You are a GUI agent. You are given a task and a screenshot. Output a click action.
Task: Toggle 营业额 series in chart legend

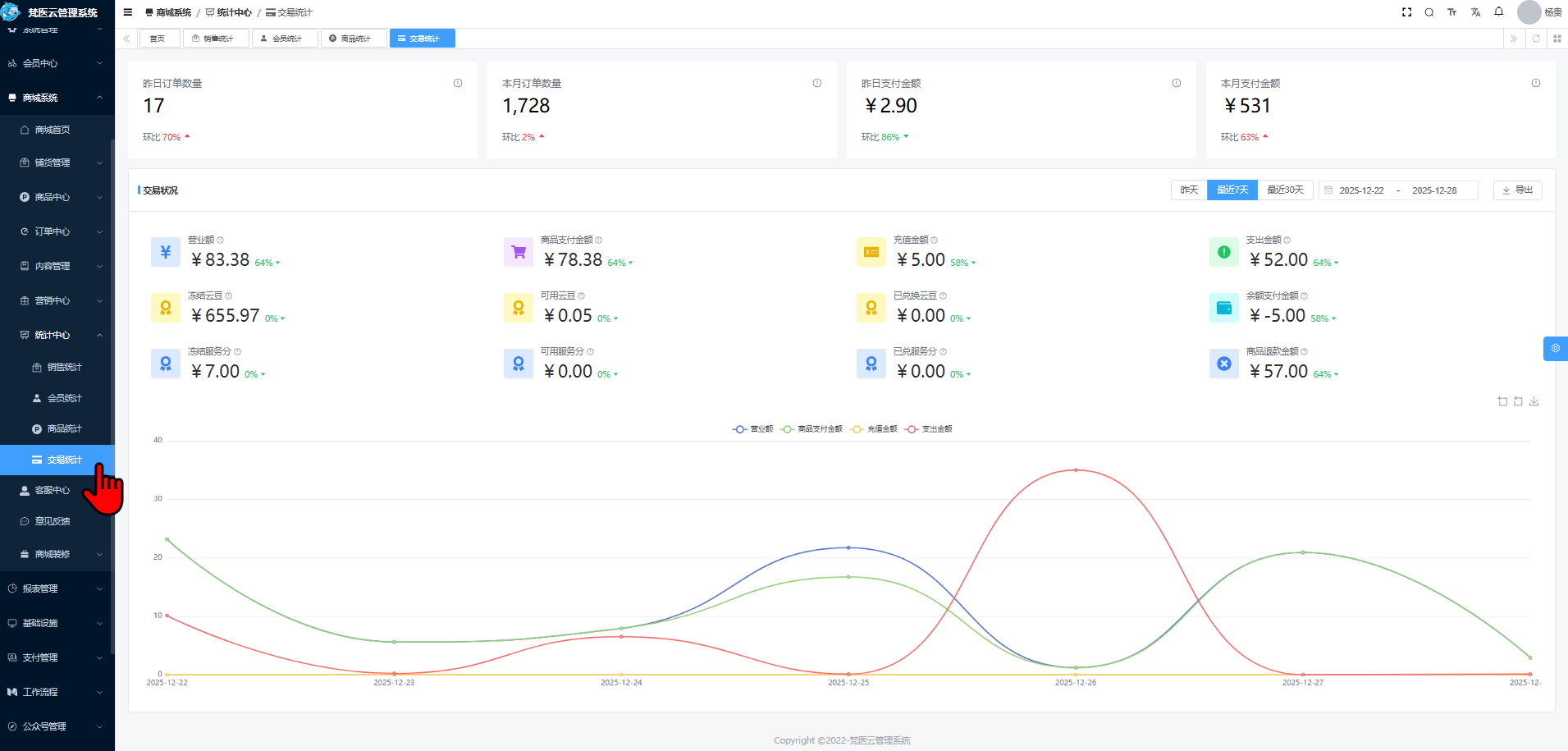pos(752,429)
